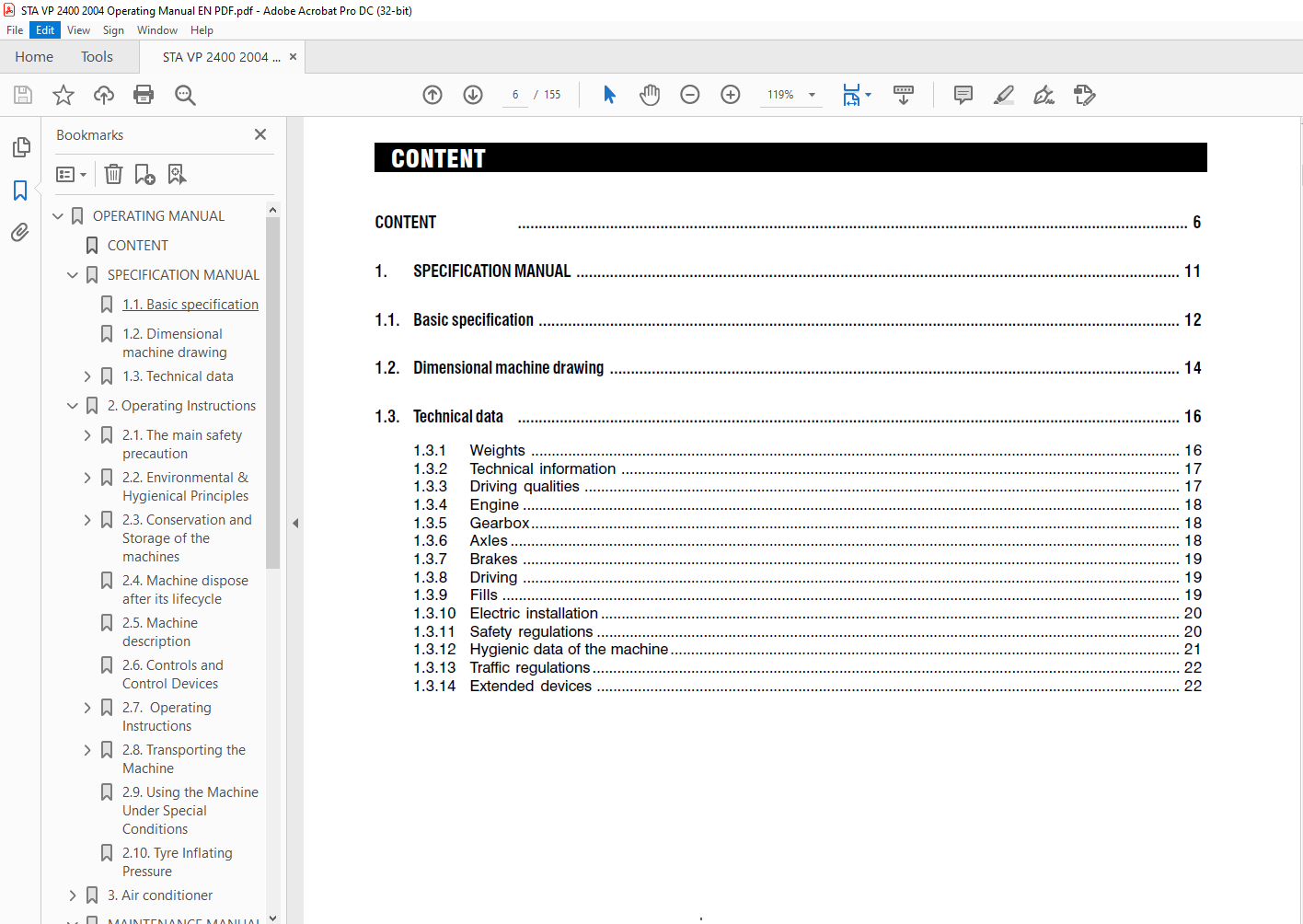The width and height of the screenshot is (1303, 924).
Task: Open the zoom level dropdown
Action: (812, 95)
